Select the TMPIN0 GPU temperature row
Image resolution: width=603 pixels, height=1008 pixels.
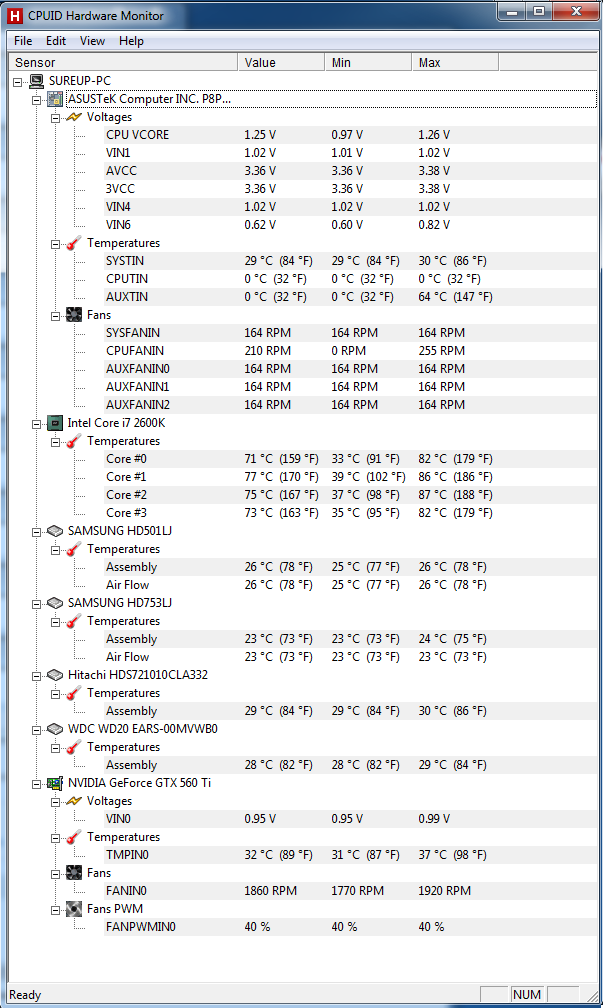(x=350, y=855)
